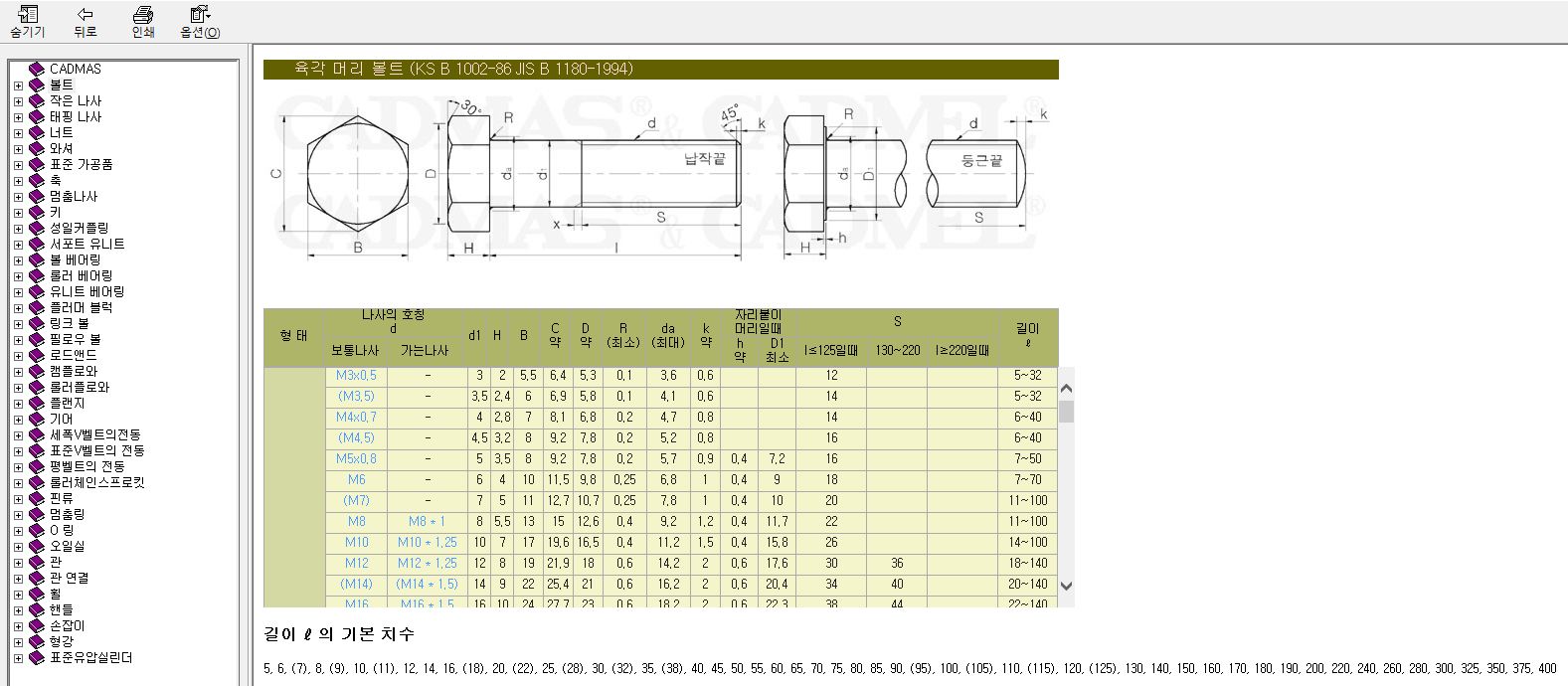Open the M12 * 1,25 fine thread link

coord(428,564)
